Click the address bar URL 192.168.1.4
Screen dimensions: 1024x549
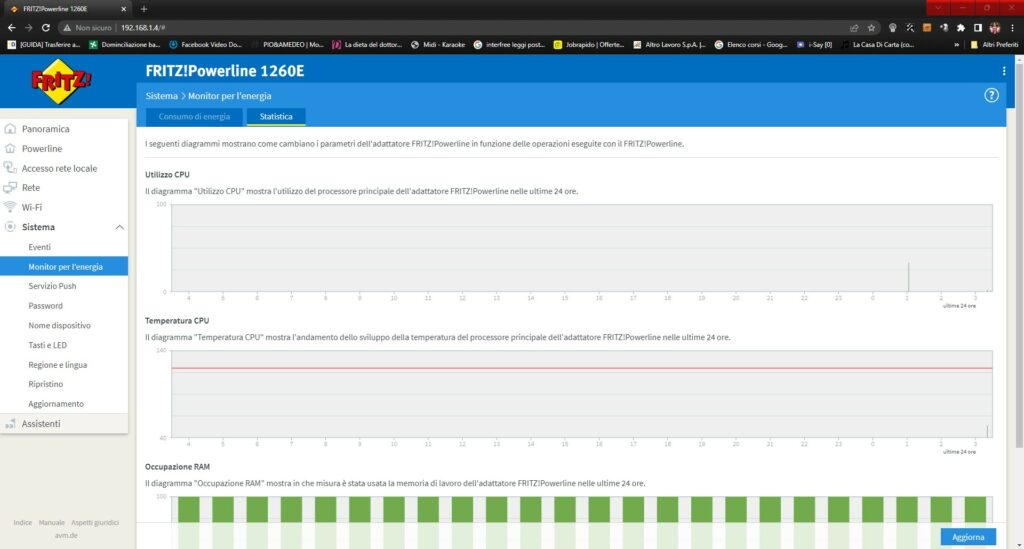(143, 27)
